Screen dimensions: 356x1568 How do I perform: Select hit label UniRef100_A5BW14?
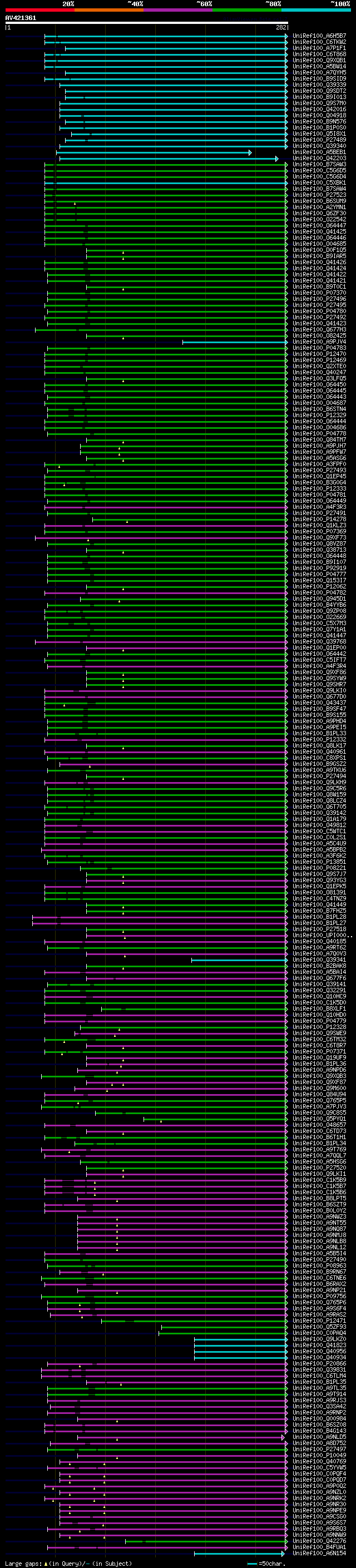tap(319, 66)
